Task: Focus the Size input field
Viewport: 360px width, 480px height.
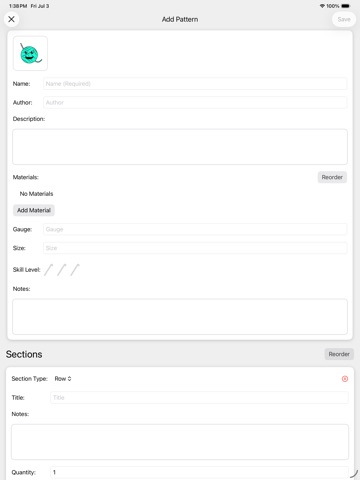Action: [x=195, y=248]
